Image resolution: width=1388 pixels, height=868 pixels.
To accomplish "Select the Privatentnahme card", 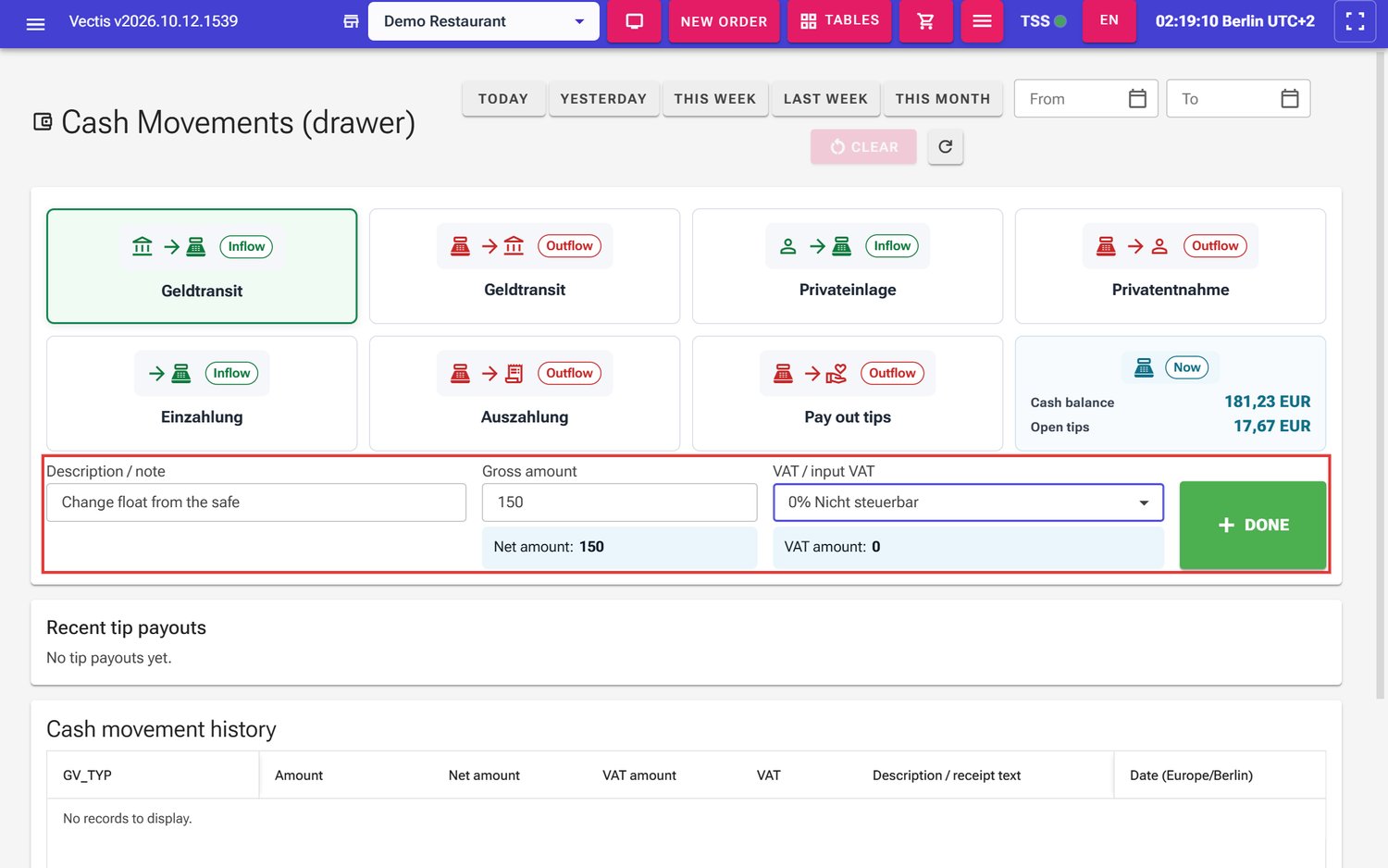I will pyautogui.click(x=1171, y=267).
